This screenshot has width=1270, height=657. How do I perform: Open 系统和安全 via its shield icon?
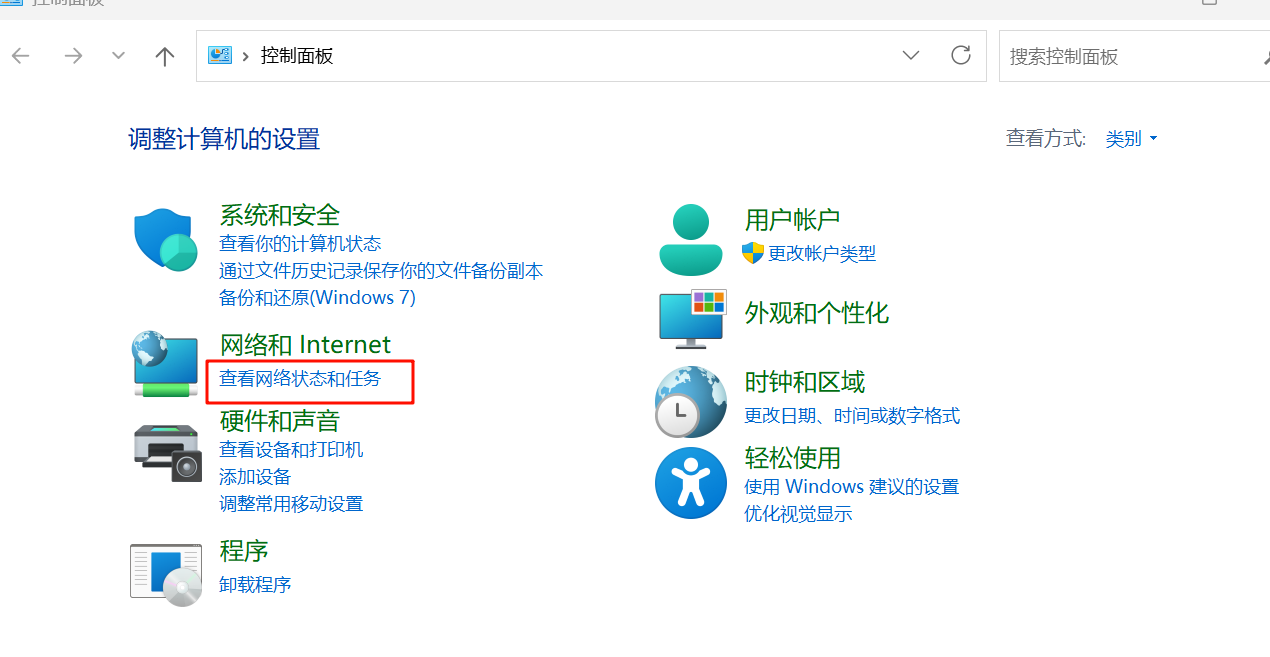point(164,238)
